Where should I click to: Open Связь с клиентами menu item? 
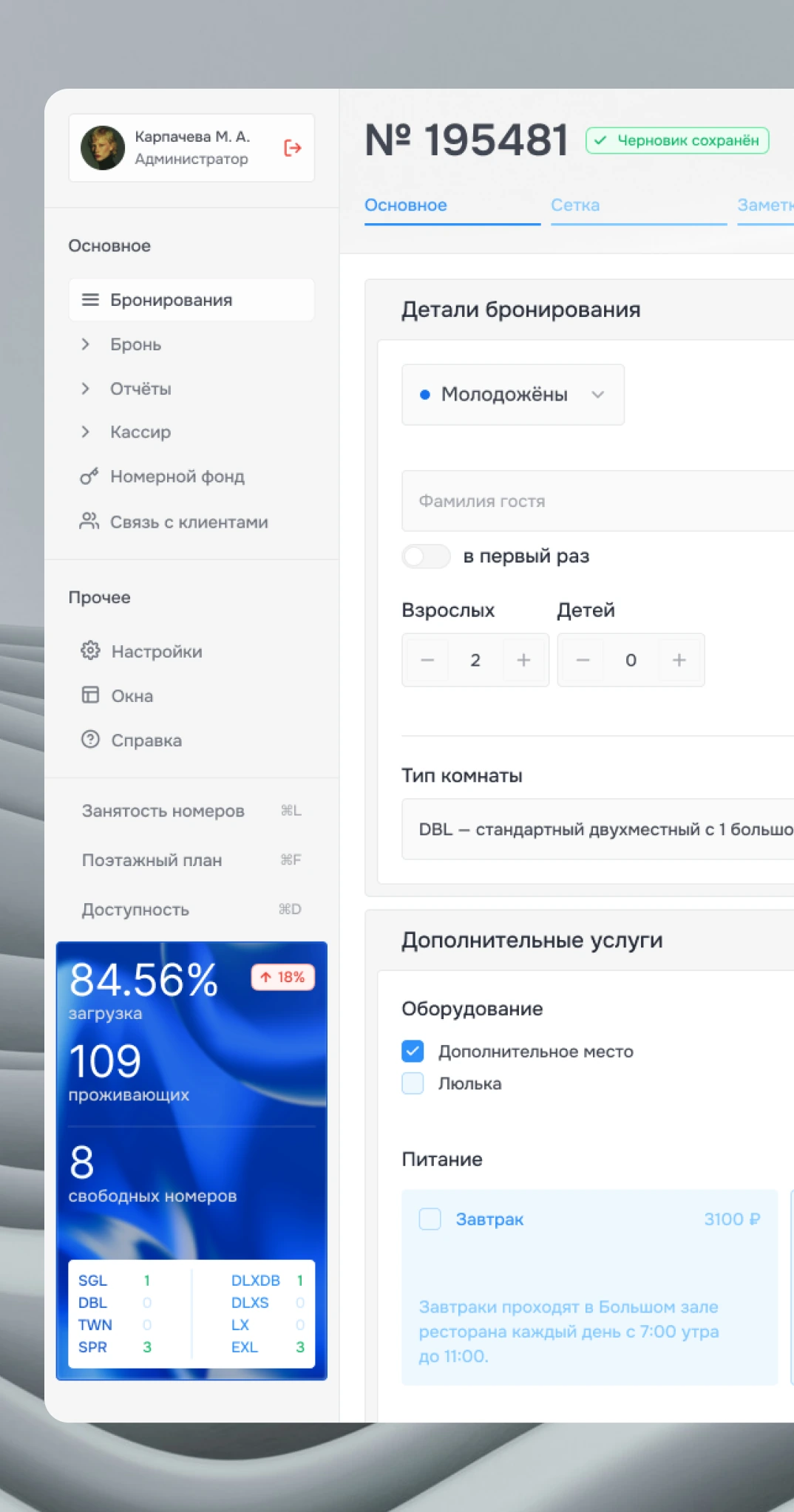tap(189, 522)
